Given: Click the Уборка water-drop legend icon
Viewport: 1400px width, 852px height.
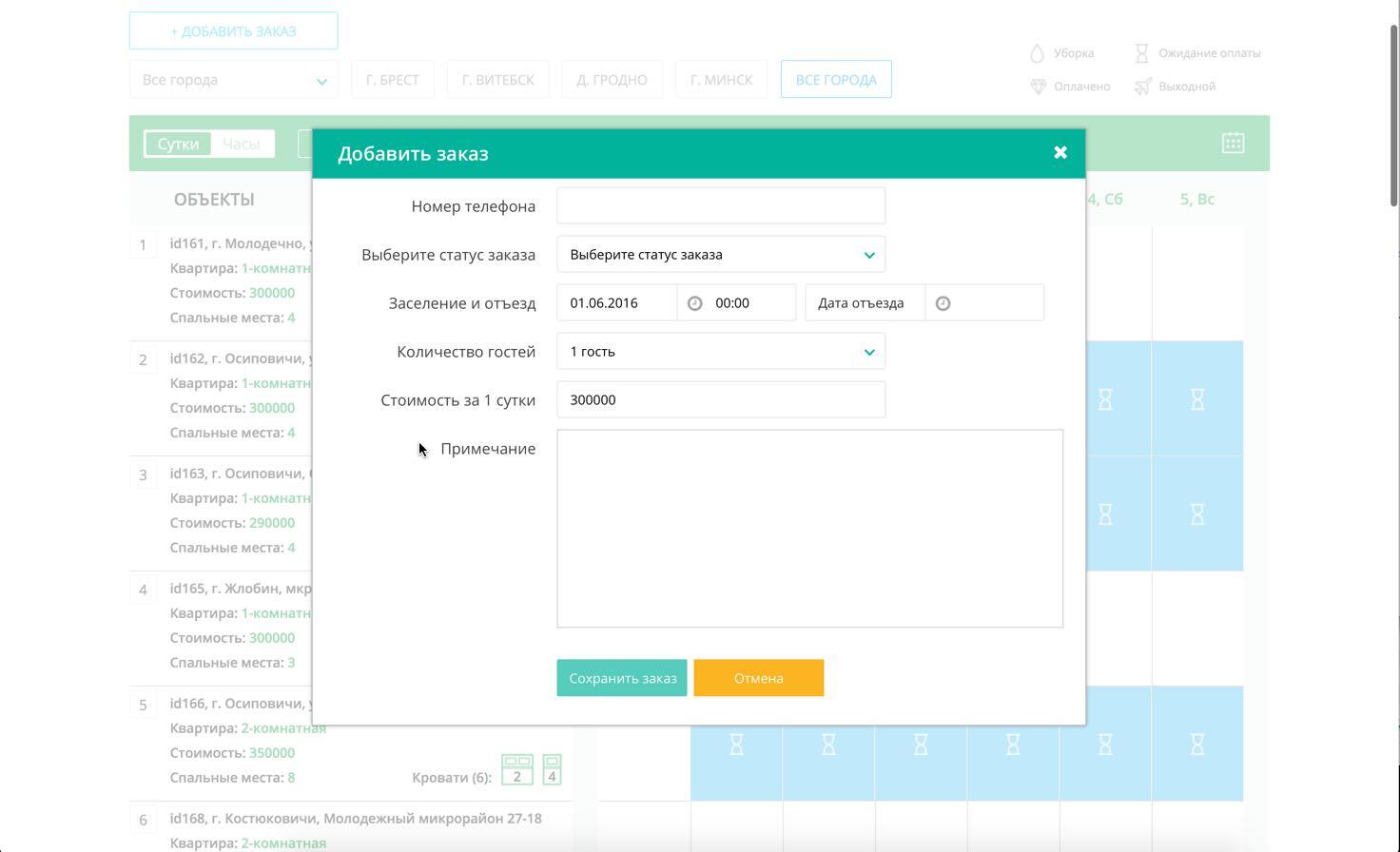Looking at the screenshot, I should click(1036, 53).
